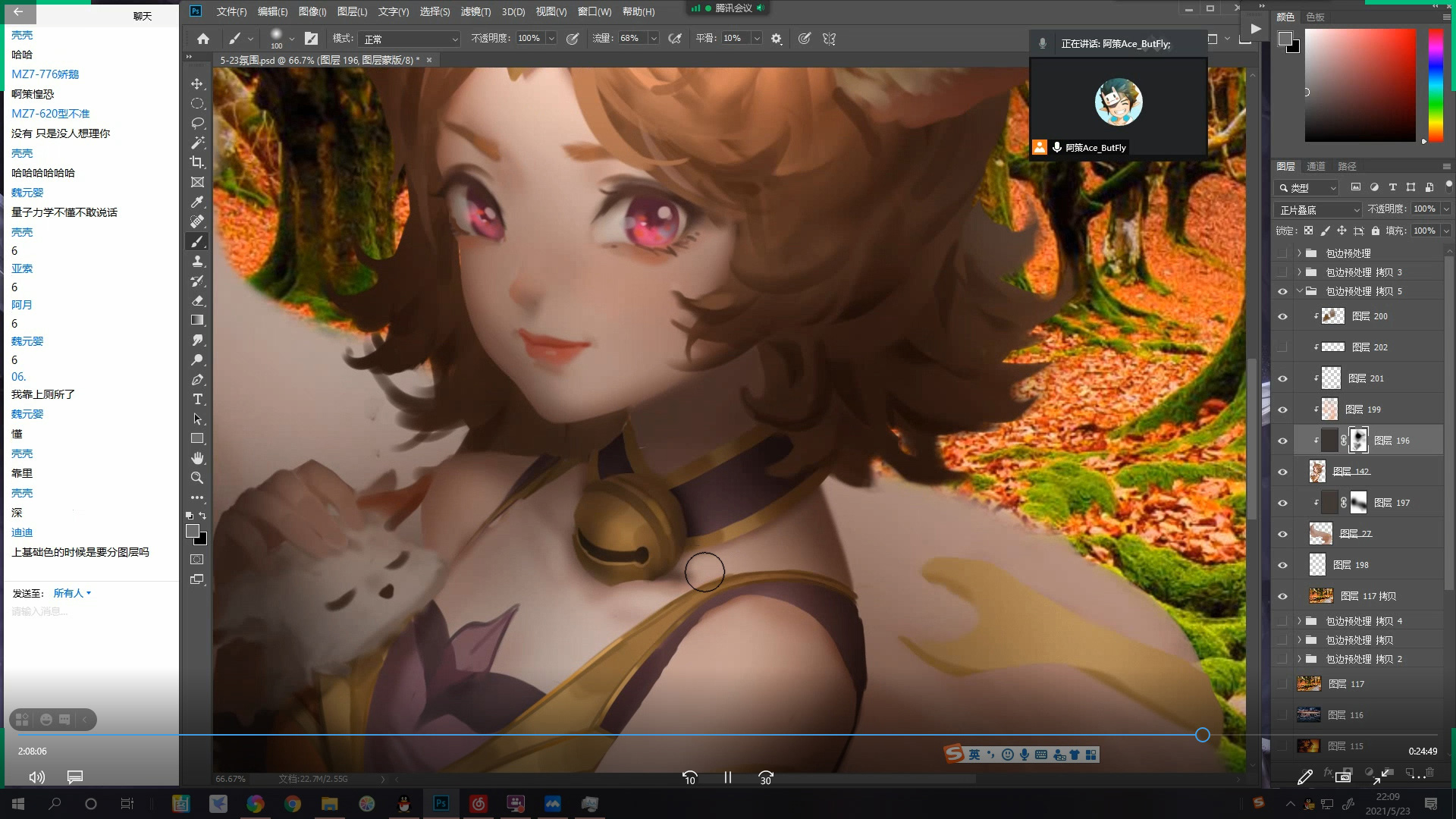Open the layer blend mode 正片叠底 dropdown
The height and width of the screenshot is (819, 1456).
(x=1319, y=210)
